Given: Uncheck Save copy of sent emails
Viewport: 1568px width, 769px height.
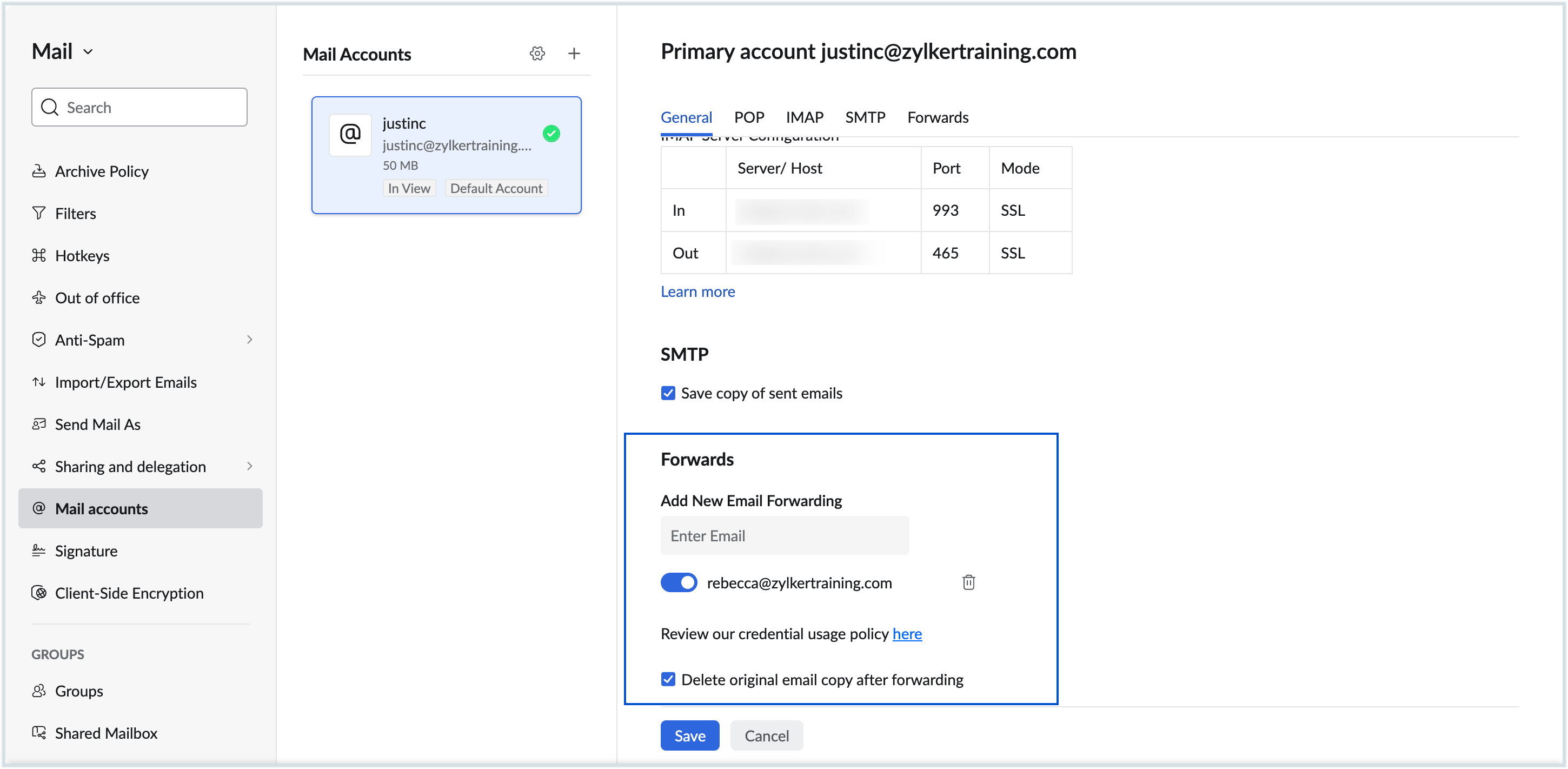Looking at the screenshot, I should pos(668,393).
